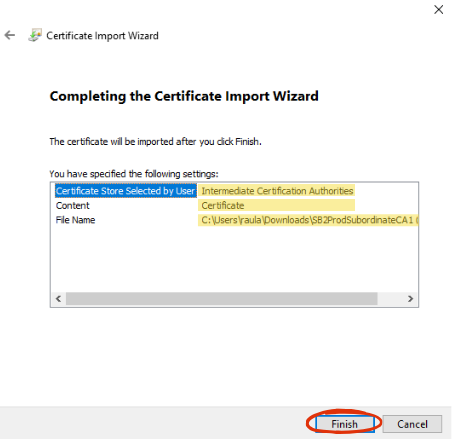452x439 pixels.
Task: Cancel the certificate import
Action: click(412, 424)
